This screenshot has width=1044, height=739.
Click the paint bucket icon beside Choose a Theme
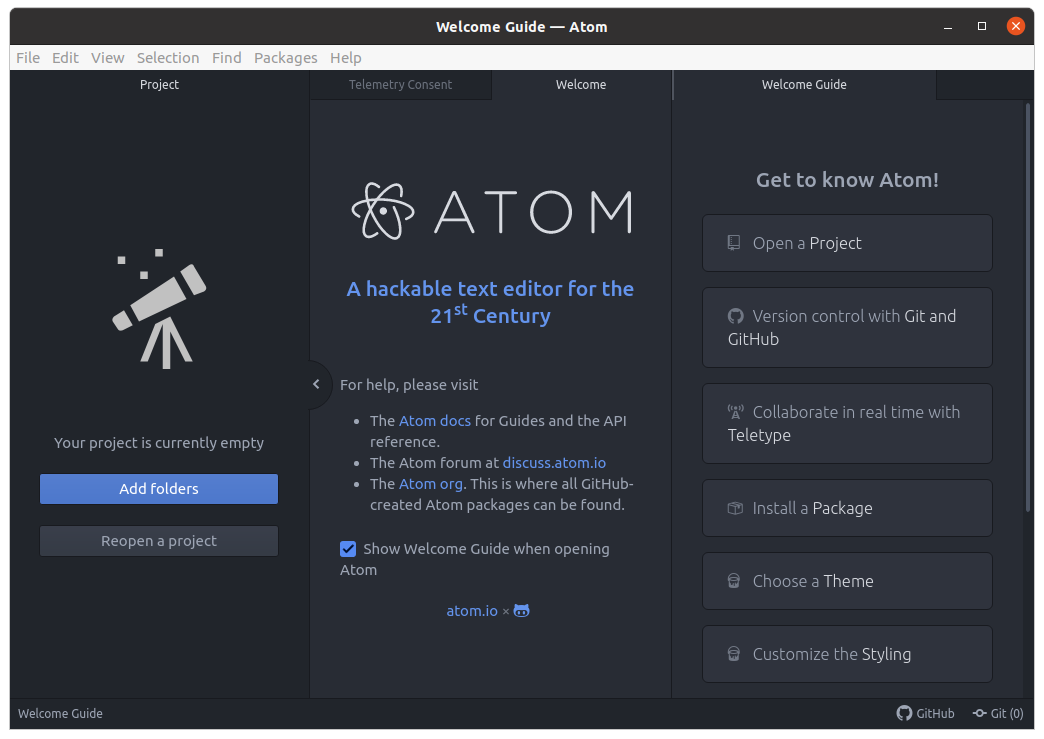pos(734,581)
